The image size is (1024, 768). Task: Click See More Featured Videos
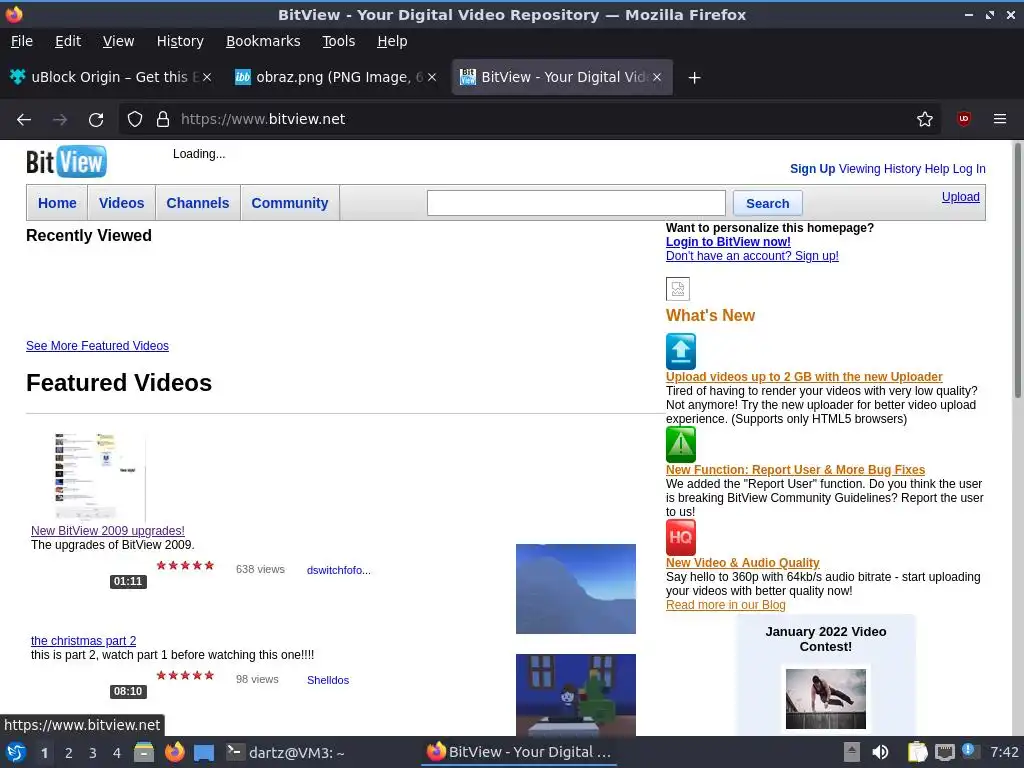[x=97, y=345]
